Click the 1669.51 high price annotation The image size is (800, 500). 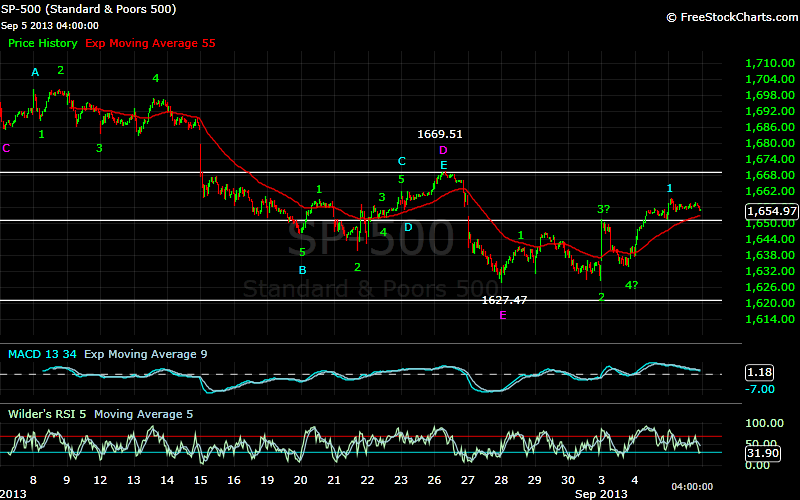tap(440, 134)
